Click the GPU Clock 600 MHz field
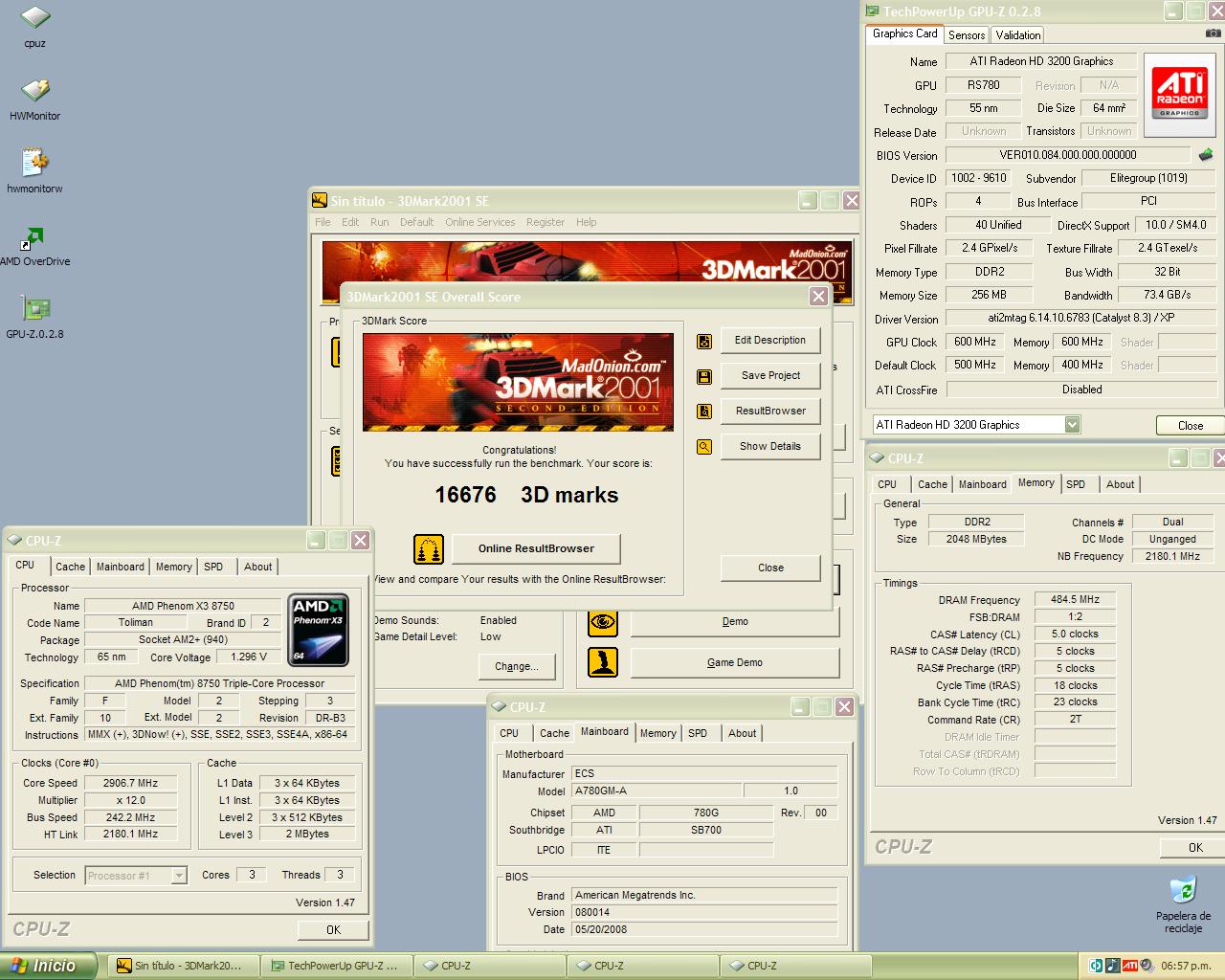The width and height of the screenshot is (1225, 980). tap(975, 343)
